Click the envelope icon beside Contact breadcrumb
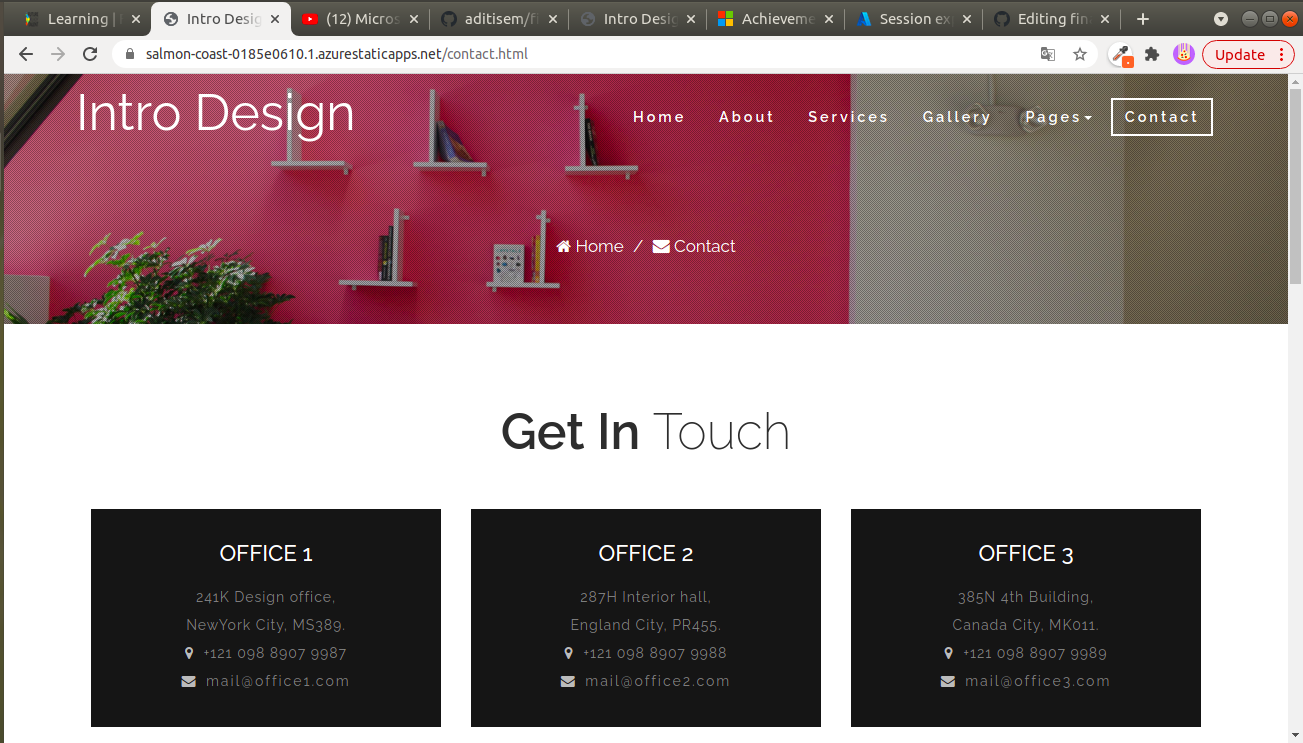 661,246
